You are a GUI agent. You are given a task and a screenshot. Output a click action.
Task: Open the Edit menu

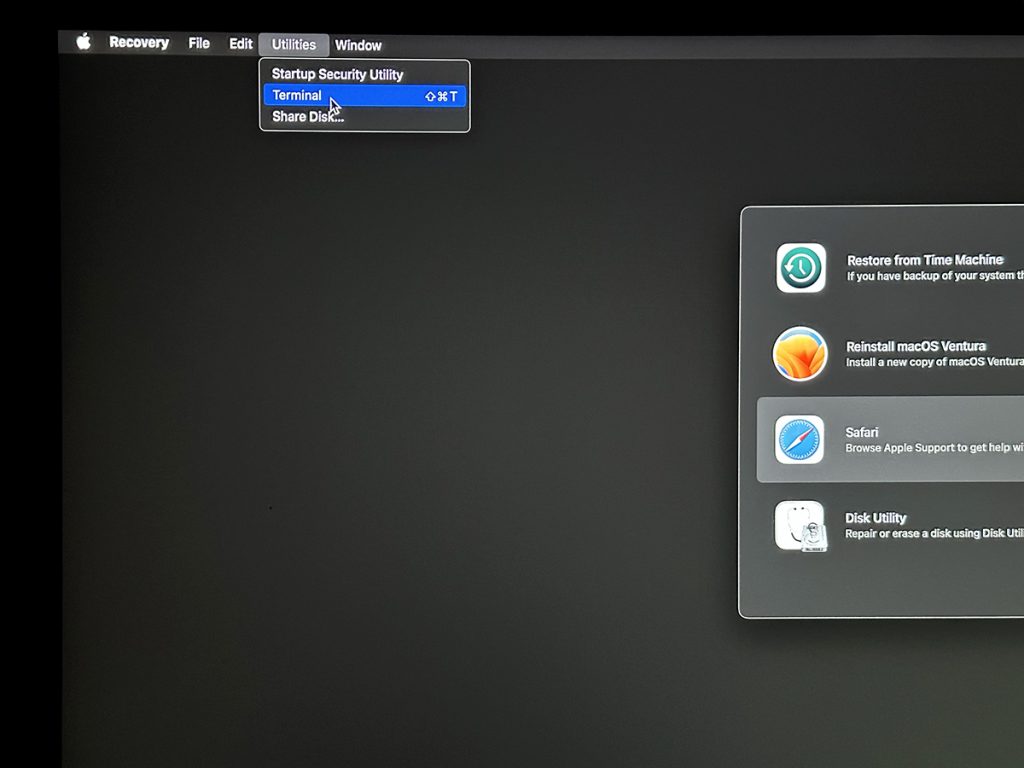(x=241, y=44)
